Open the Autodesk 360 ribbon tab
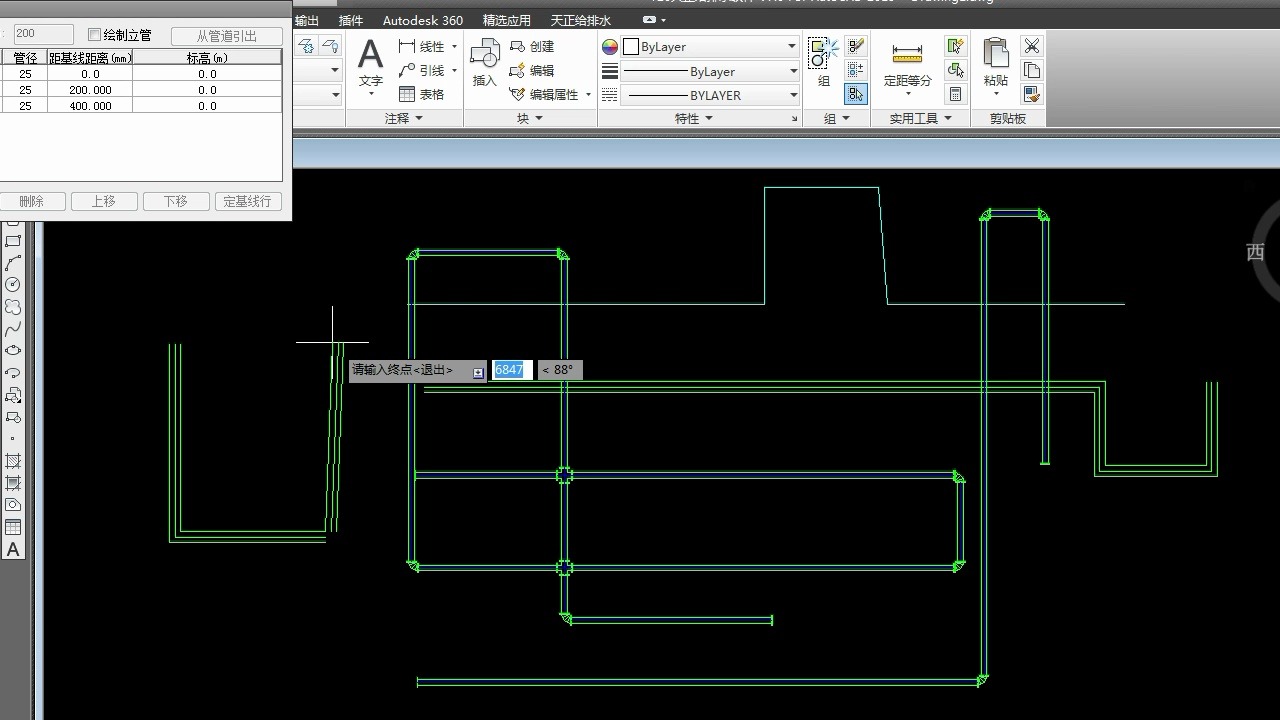This screenshot has width=1280, height=720. [423, 20]
